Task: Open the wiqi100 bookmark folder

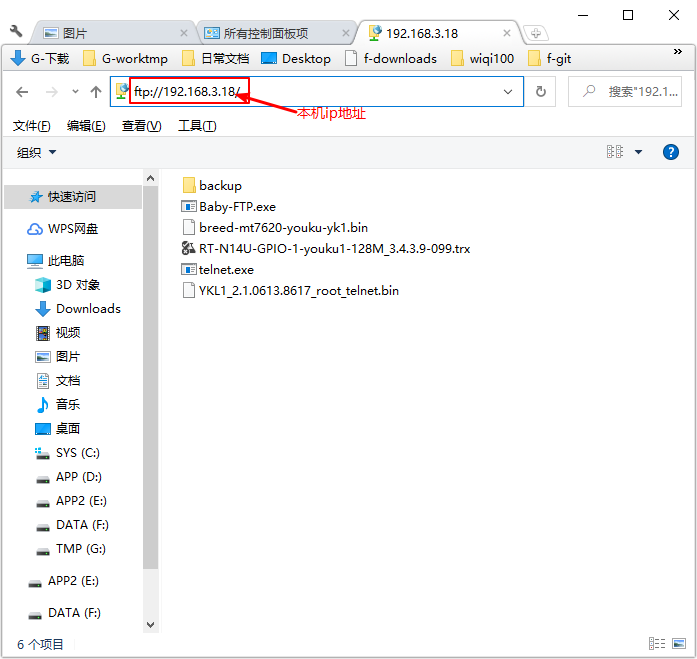Action: point(482,58)
